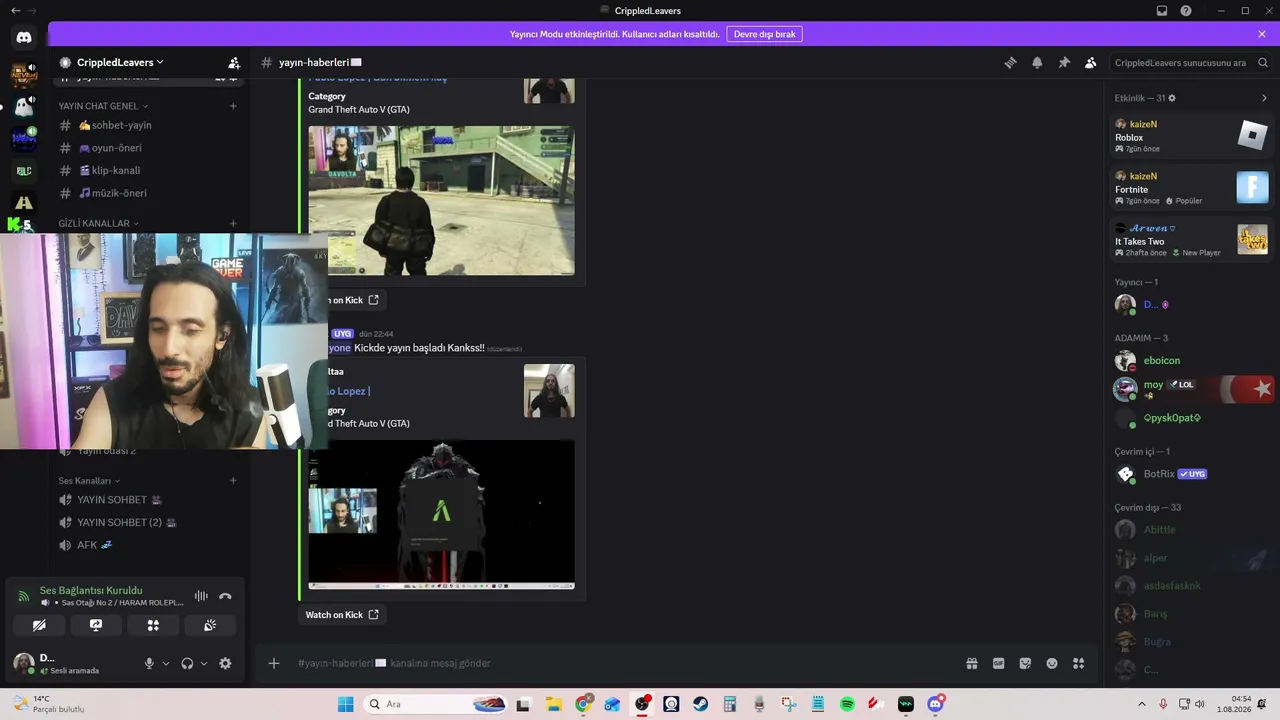The height and width of the screenshot is (720, 1280).
Task: Click the search magnifier in server search box
Action: [1263, 62]
